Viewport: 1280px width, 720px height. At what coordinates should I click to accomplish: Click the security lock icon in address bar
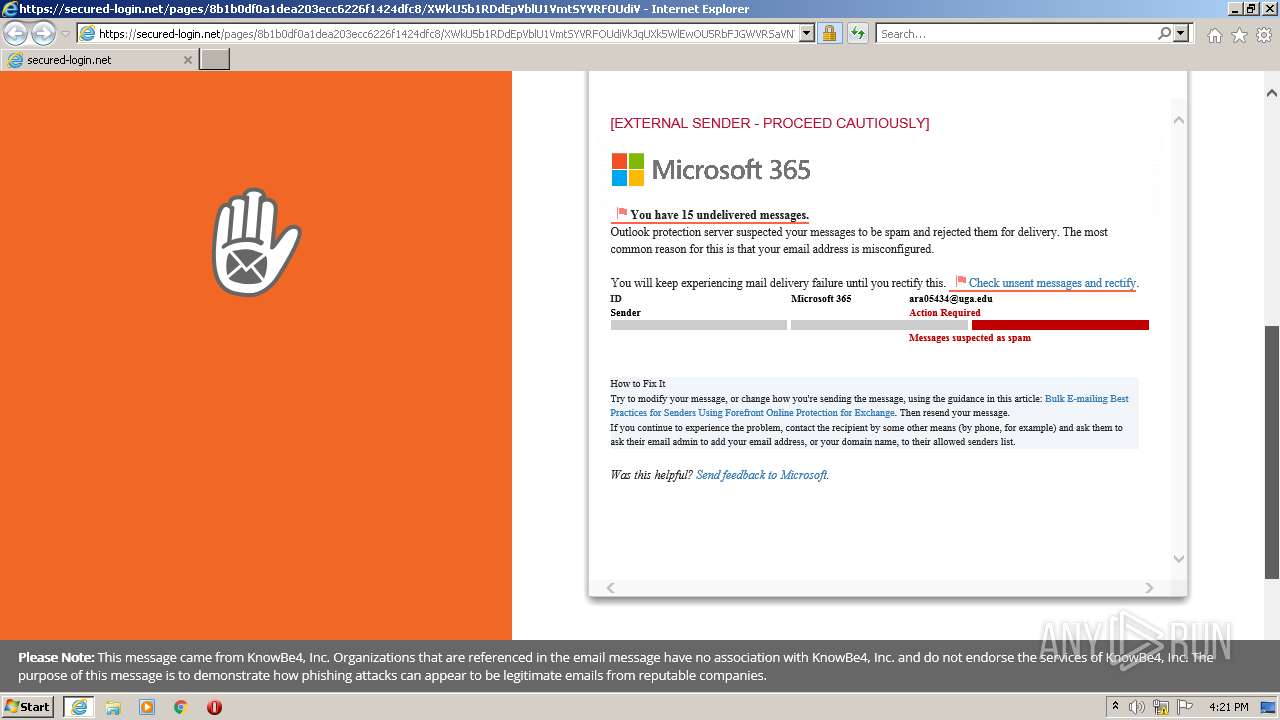[829, 34]
